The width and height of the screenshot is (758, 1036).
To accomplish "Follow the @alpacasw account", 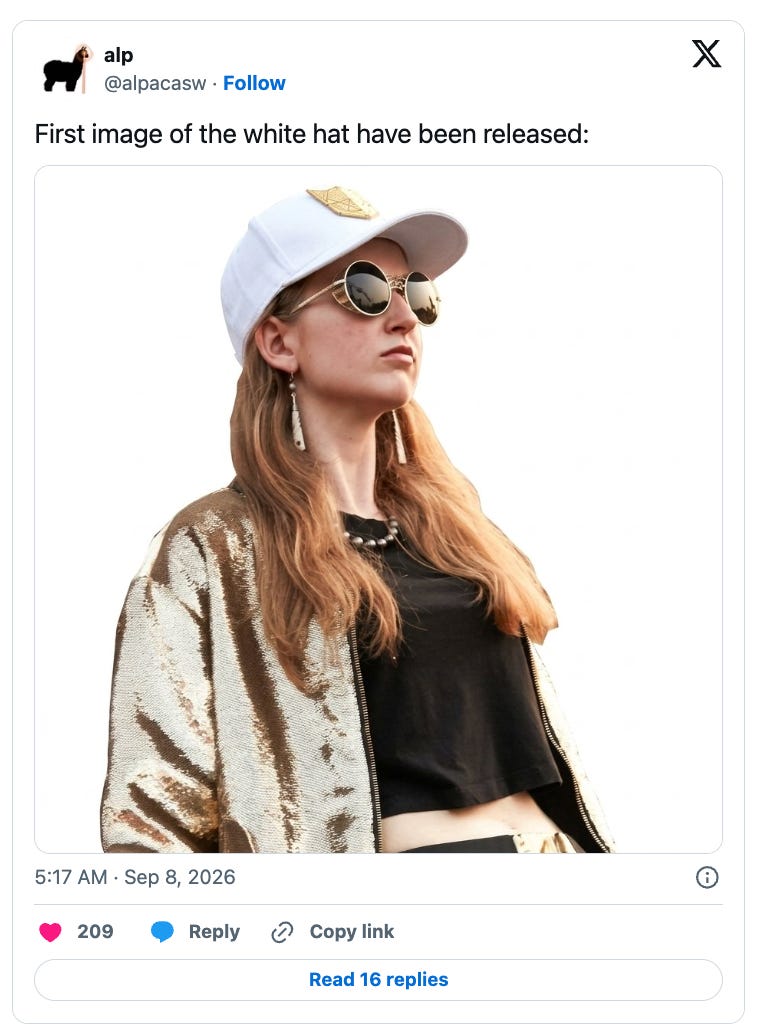I will tap(254, 83).
